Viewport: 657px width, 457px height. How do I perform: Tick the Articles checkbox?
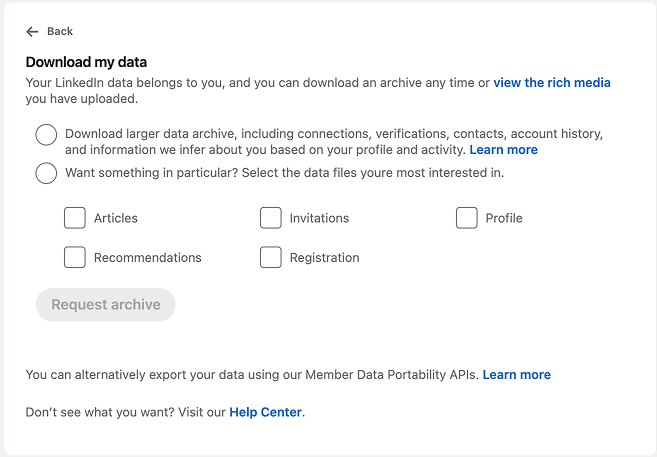[x=75, y=218]
